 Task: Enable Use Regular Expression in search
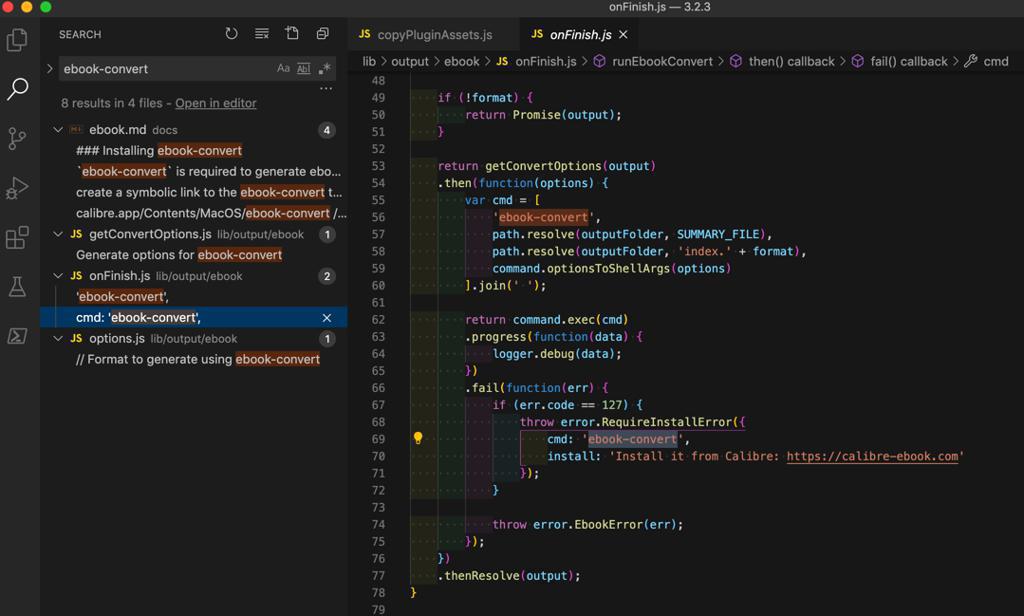point(324,69)
